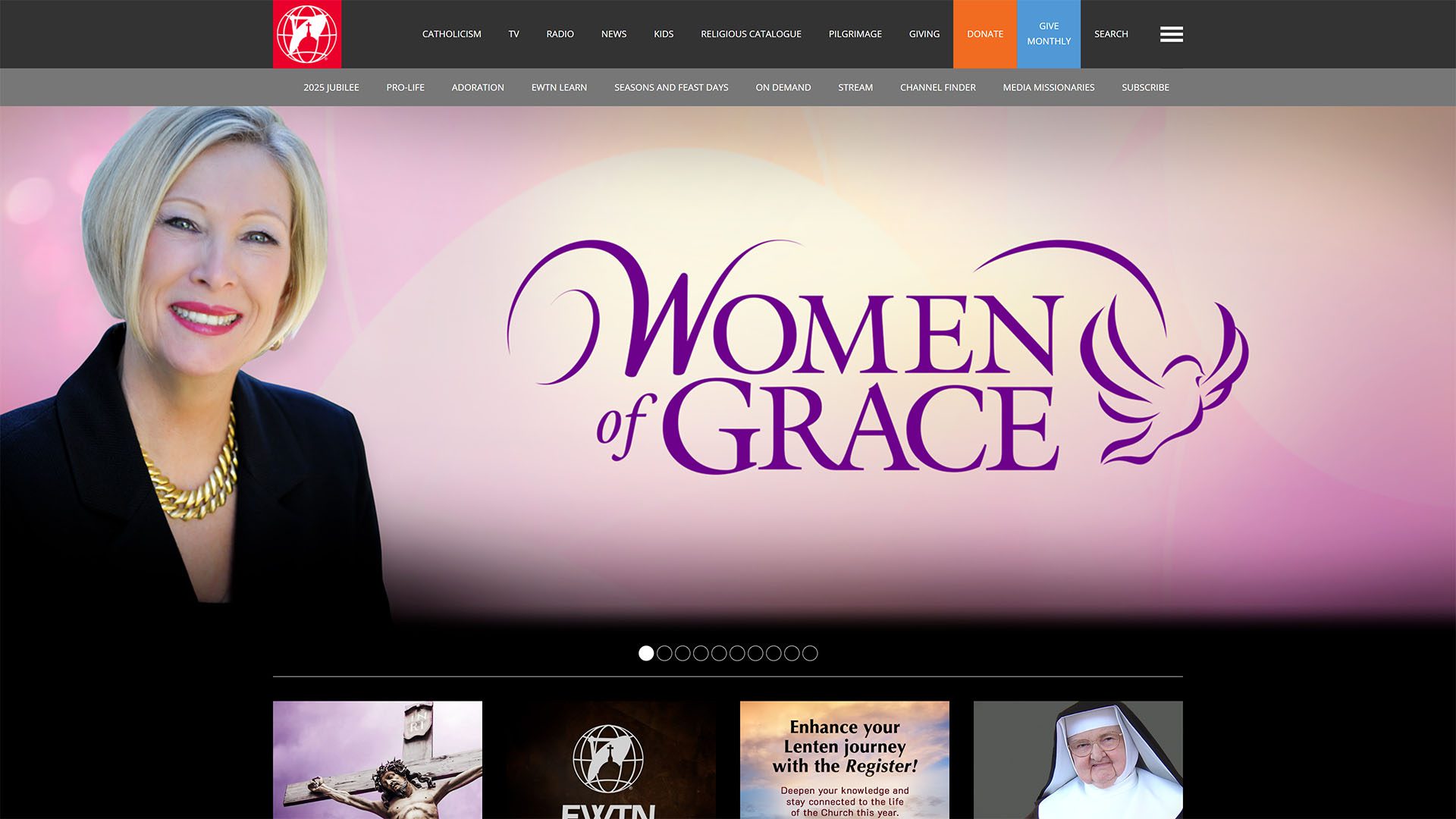Click the blue Give Monthly button
This screenshot has width=1456, height=819.
pos(1048,34)
